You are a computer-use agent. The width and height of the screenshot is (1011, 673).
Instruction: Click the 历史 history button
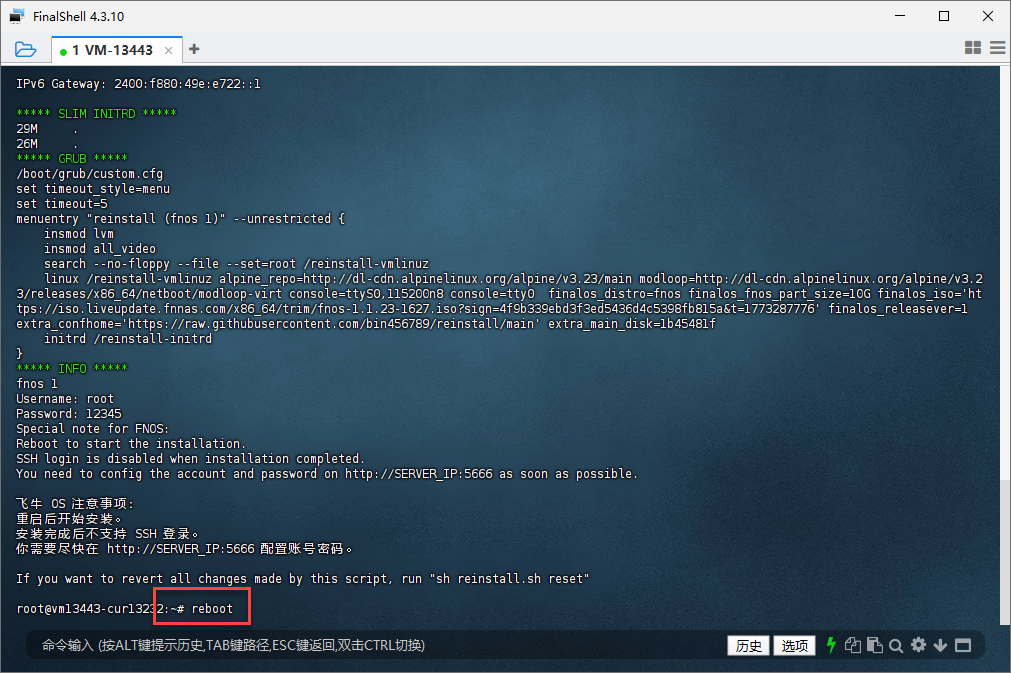[748, 645]
